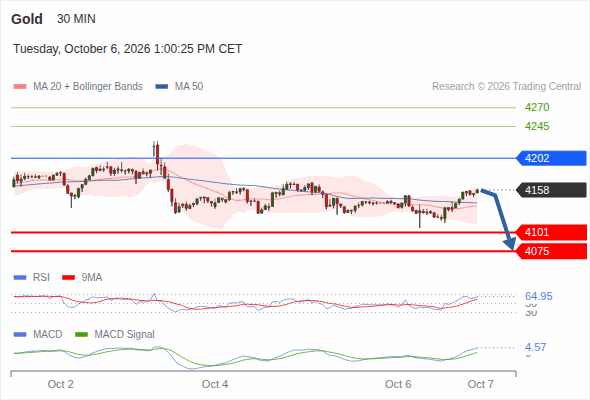The width and height of the screenshot is (590, 400).
Task: Click the 4245 resistance level label
Action: coord(537,126)
